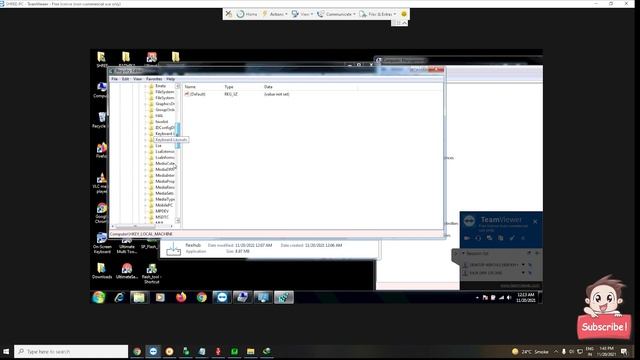
Task: Open the Help menu in Registry Editor
Action: coord(171,79)
